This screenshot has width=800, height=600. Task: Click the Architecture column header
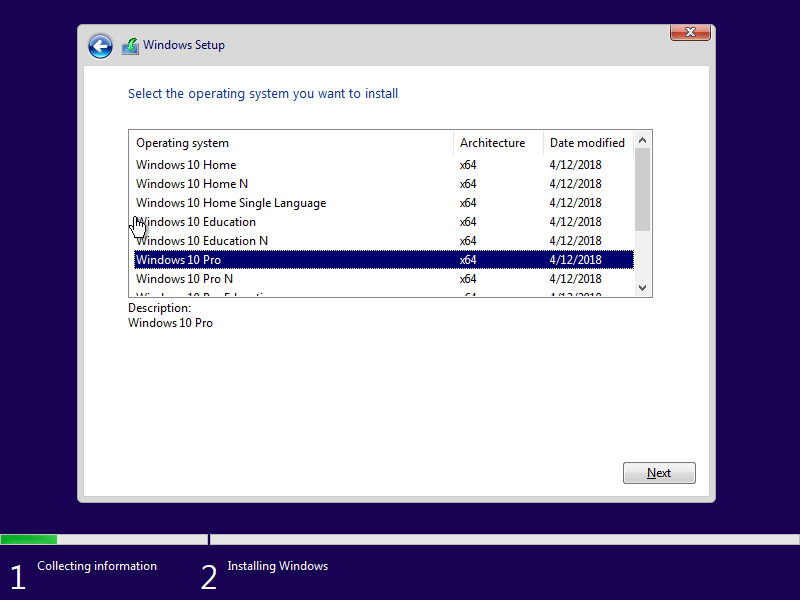click(498, 143)
